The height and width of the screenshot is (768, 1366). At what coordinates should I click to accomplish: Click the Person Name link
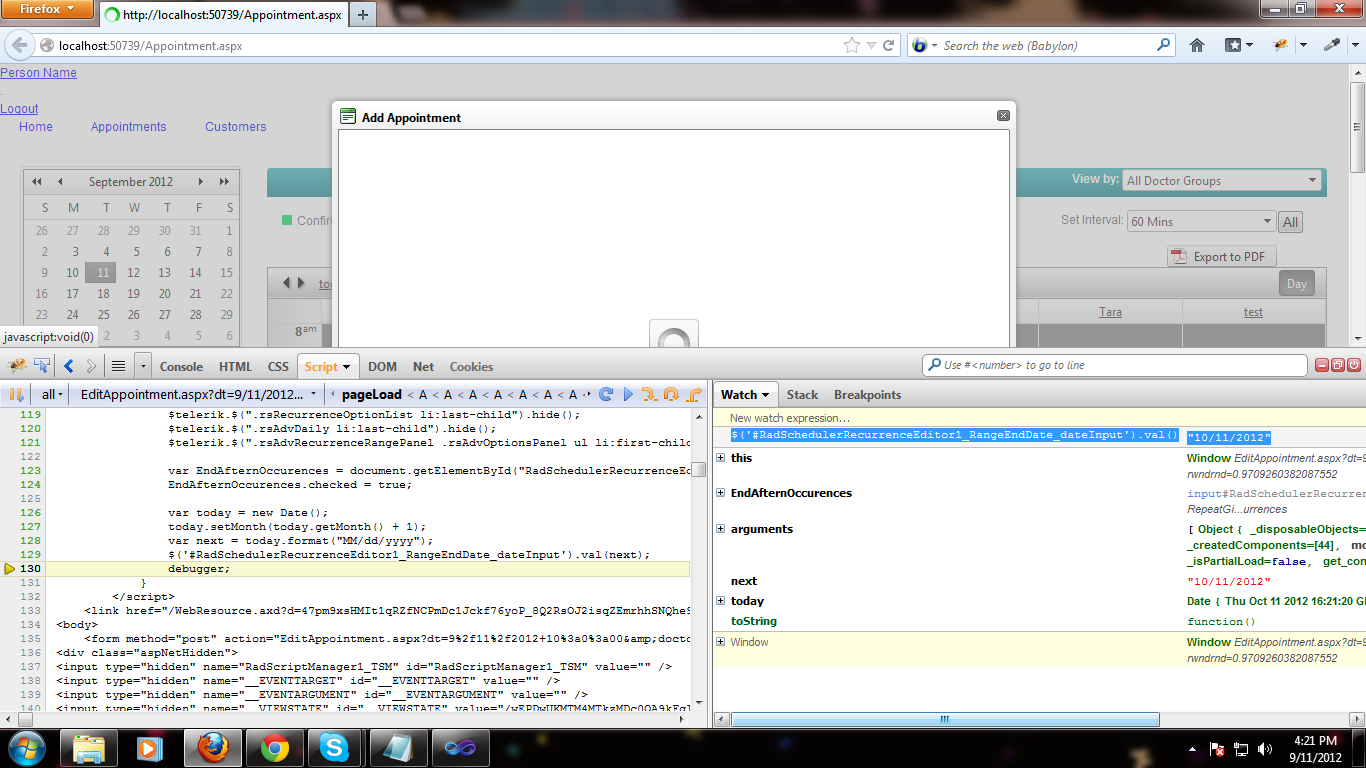[x=38, y=73]
